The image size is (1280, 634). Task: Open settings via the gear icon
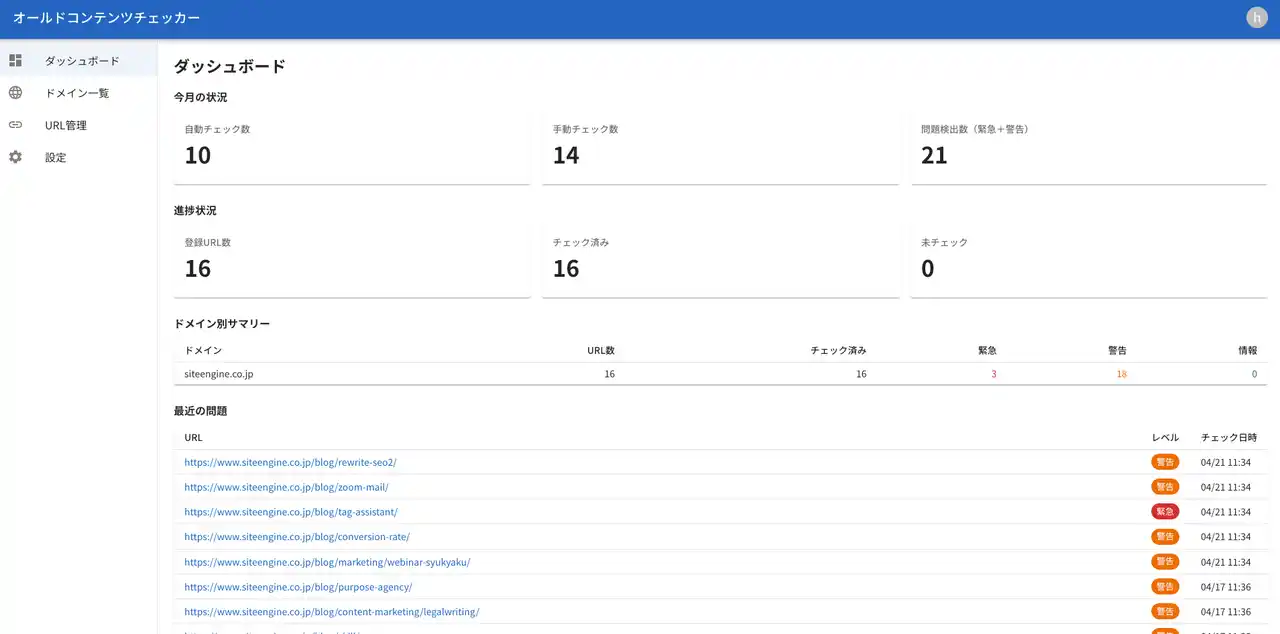click(x=15, y=157)
